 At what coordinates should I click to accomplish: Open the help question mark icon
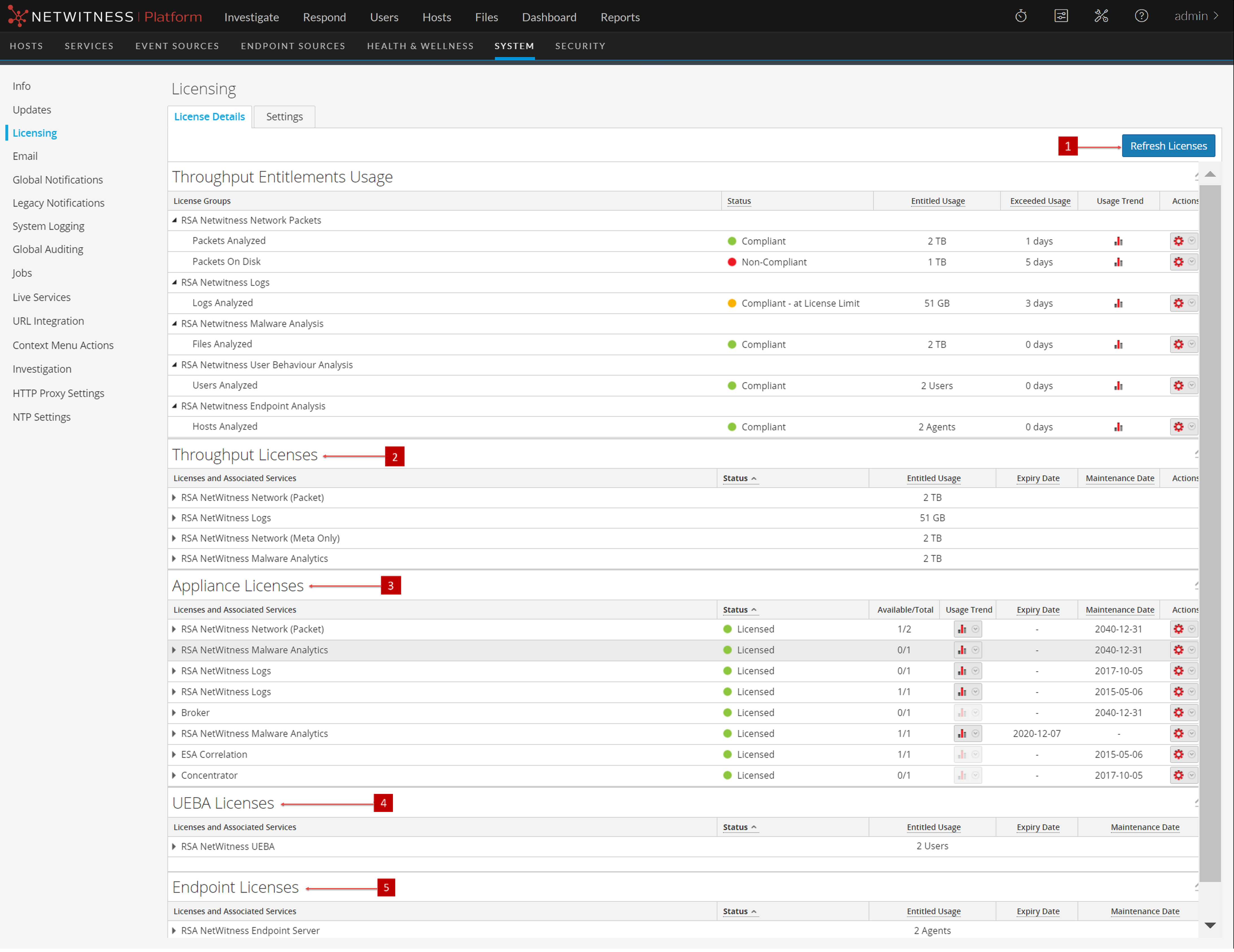pos(1141,16)
